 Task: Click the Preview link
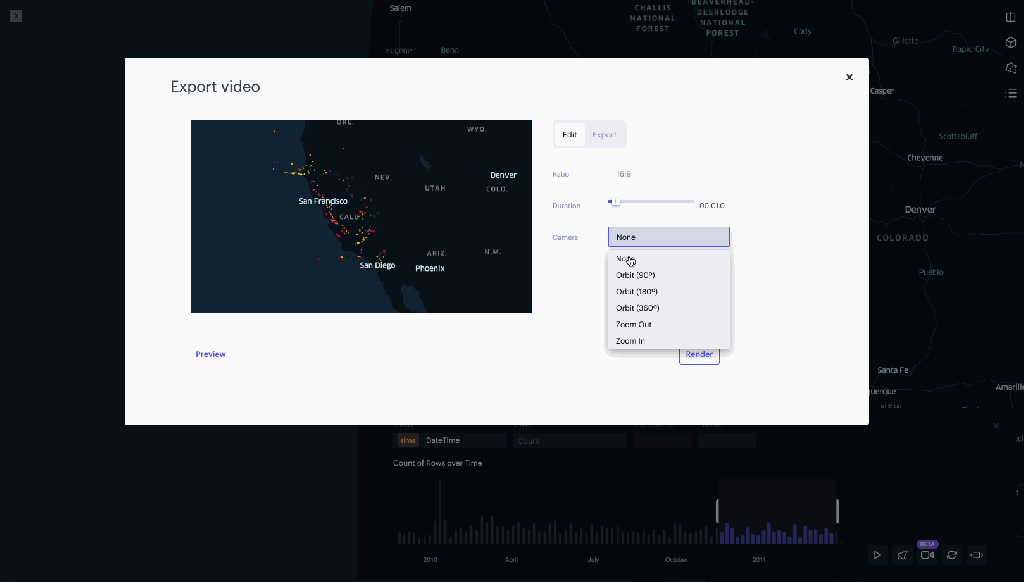point(210,354)
